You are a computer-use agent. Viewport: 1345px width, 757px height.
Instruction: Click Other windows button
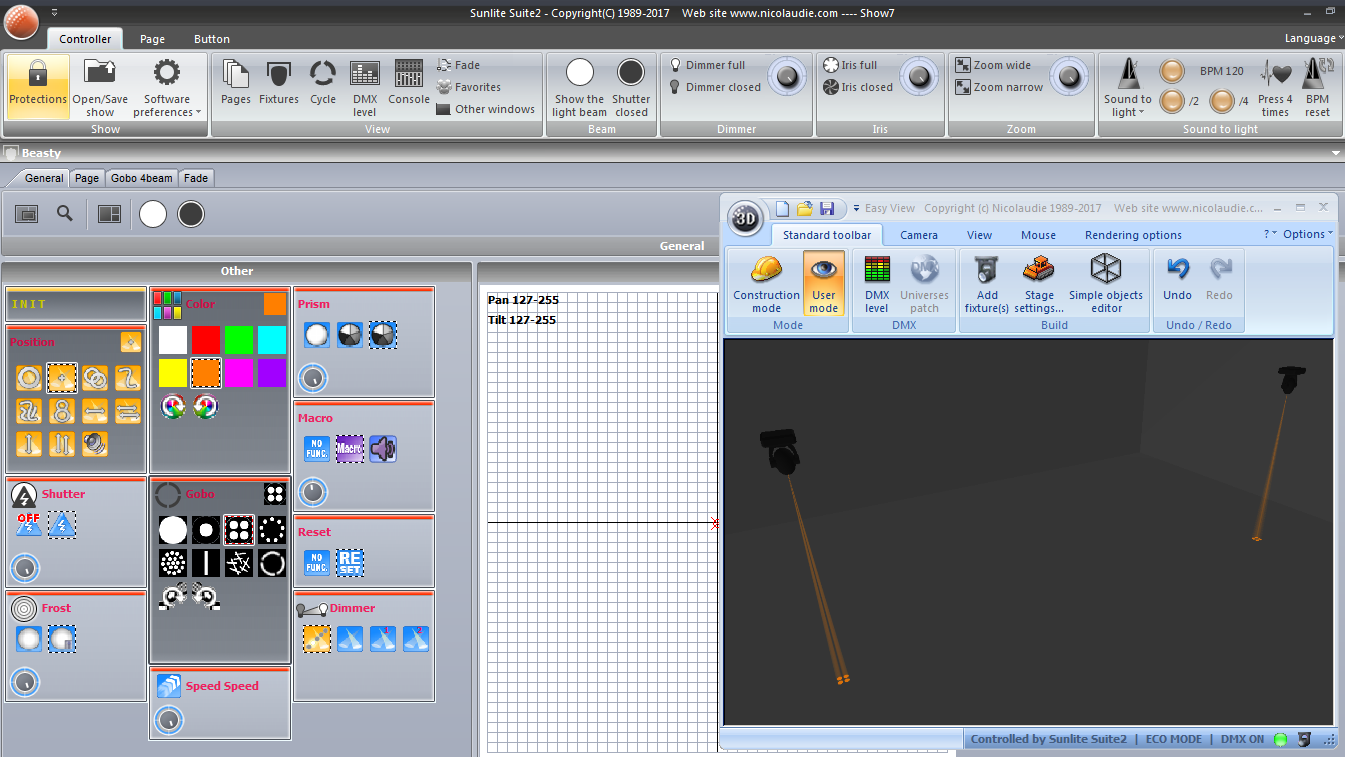(x=485, y=109)
